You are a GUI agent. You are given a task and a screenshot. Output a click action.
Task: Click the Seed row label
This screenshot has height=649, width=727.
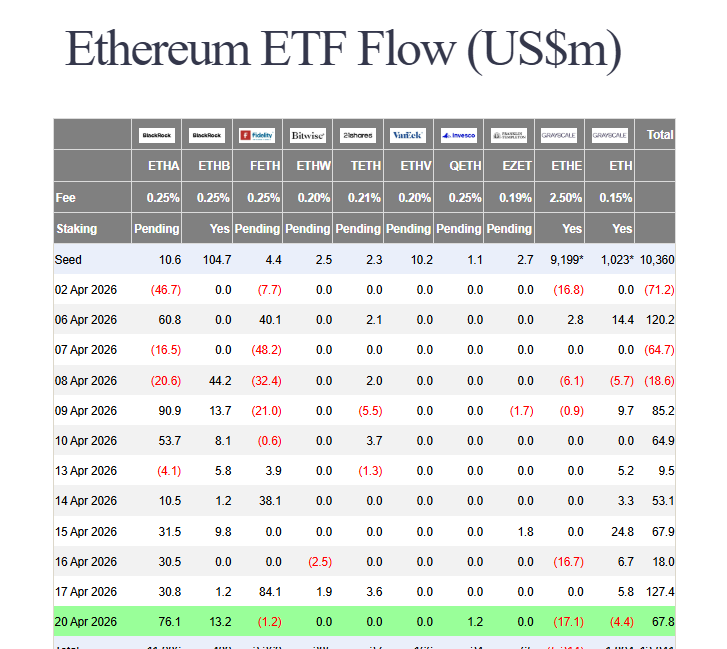click(69, 260)
